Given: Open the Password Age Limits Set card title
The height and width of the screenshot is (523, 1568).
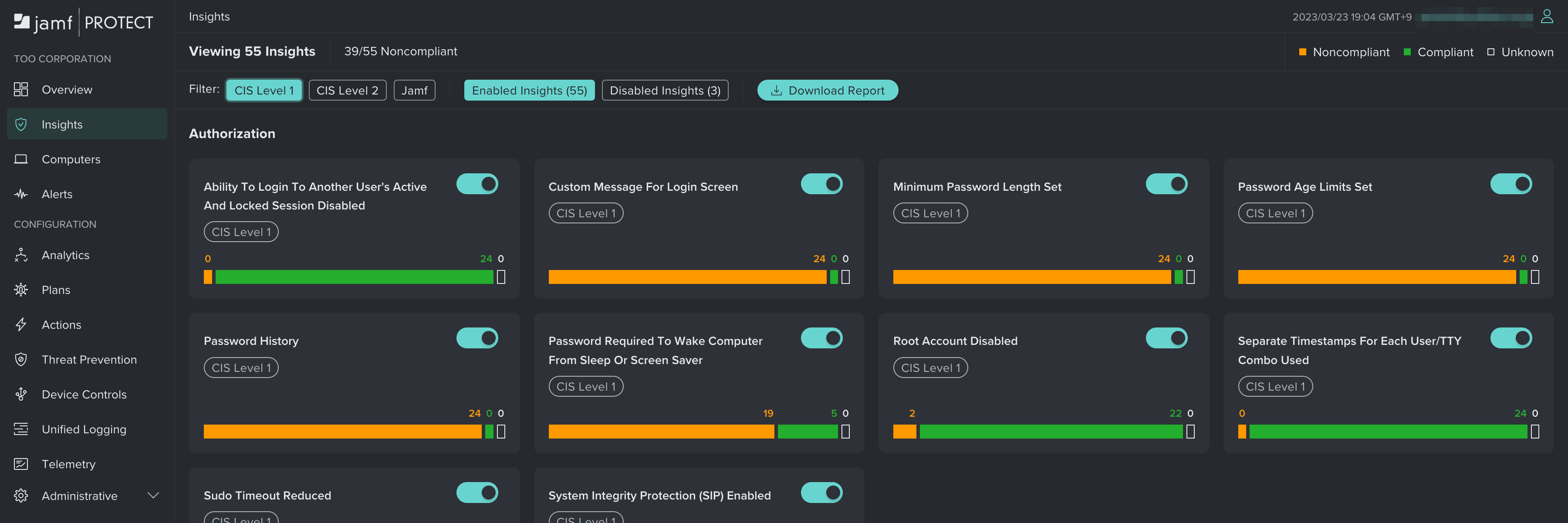Looking at the screenshot, I should (x=1304, y=187).
